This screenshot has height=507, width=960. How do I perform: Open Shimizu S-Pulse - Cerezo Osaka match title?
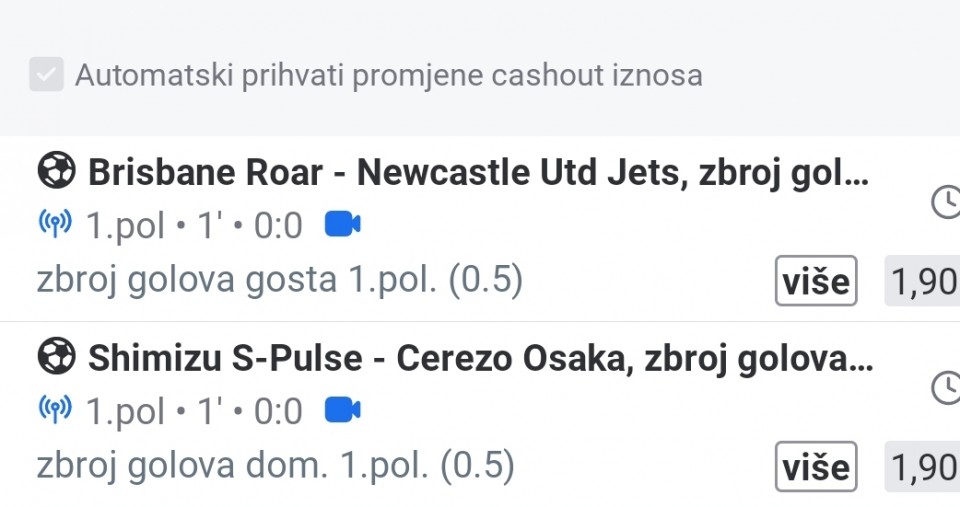(x=480, y=358)
